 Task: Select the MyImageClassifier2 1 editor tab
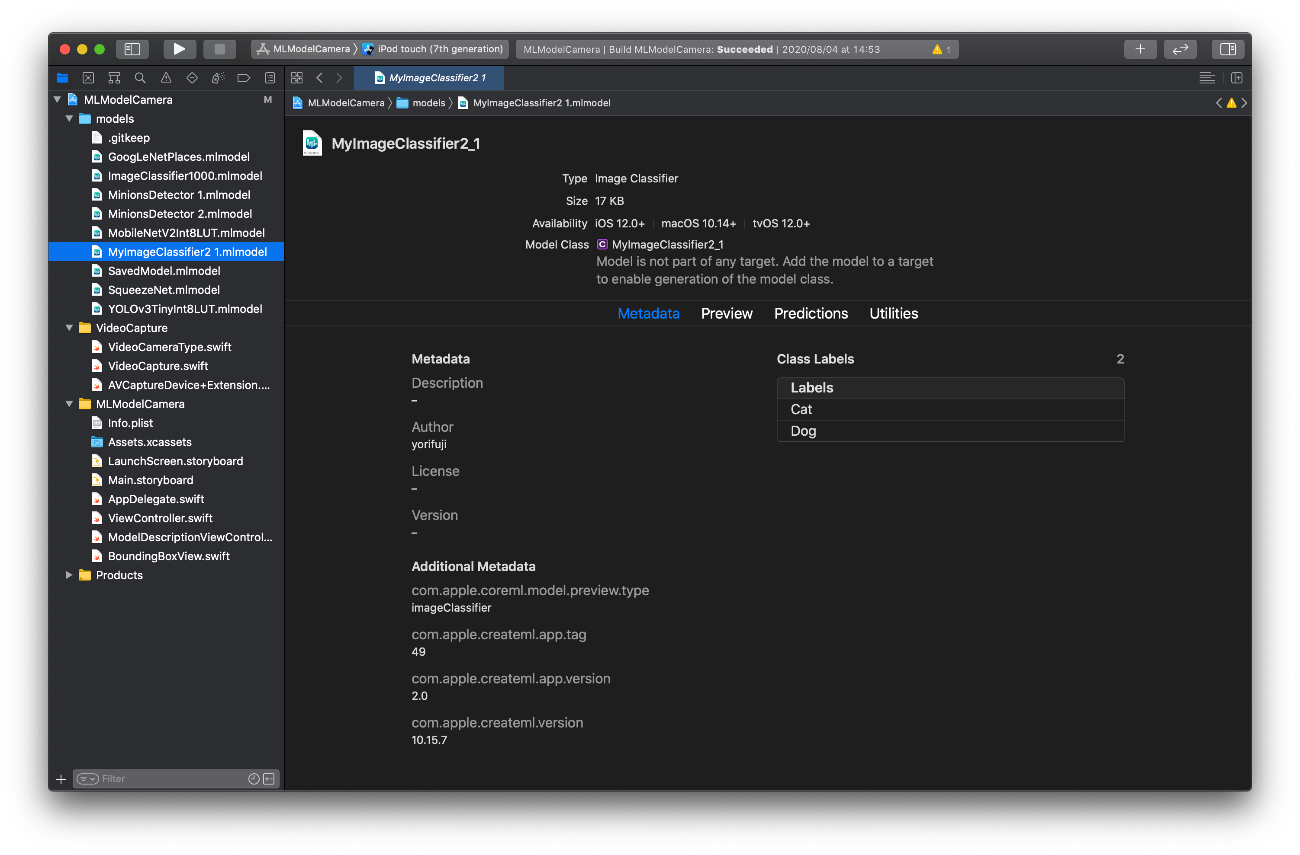429,78
